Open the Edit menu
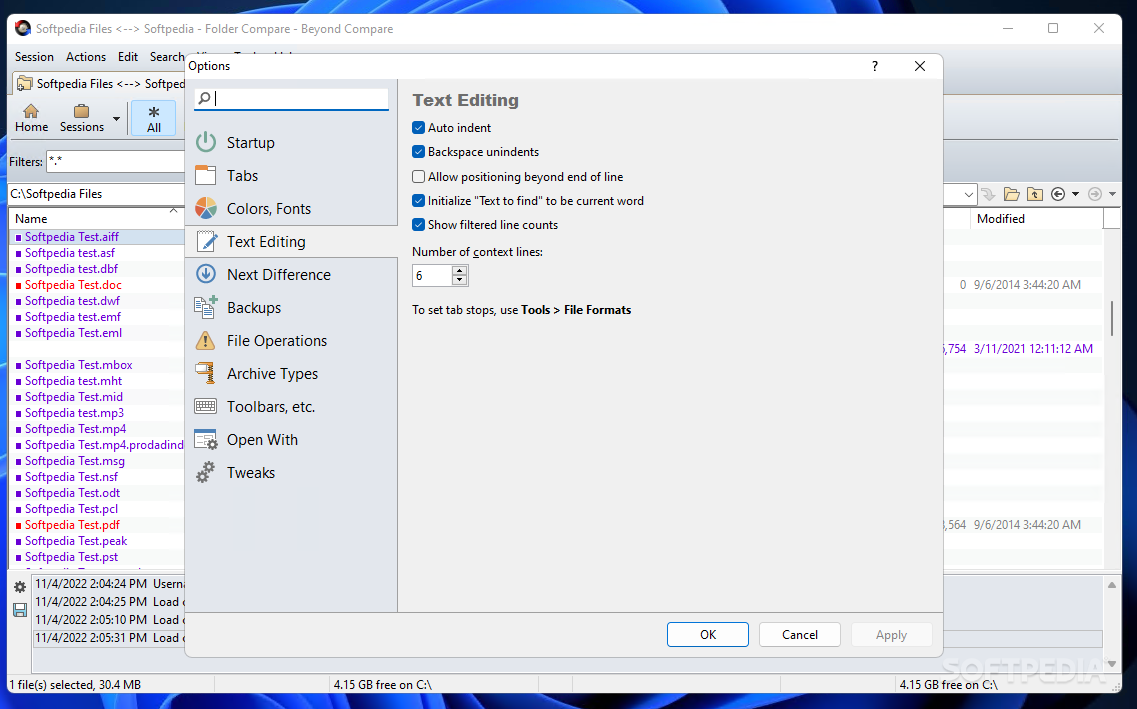This screenshot has height=709, width=1137. click(128, 57)
